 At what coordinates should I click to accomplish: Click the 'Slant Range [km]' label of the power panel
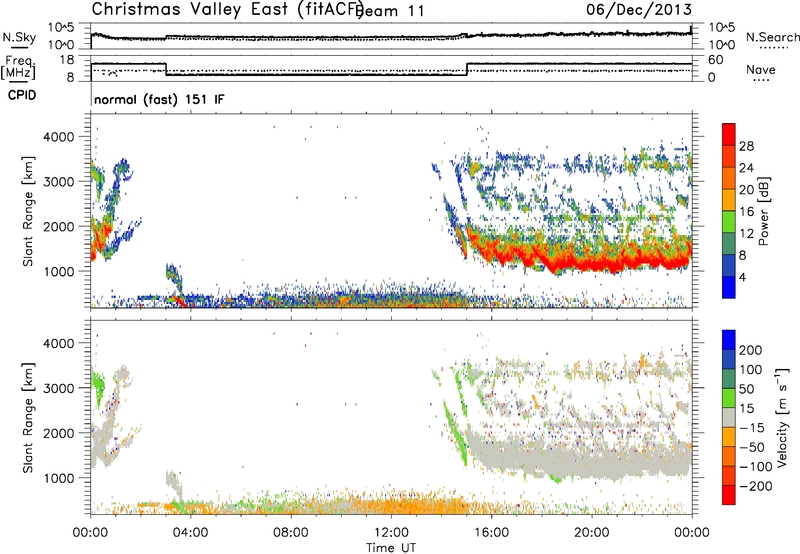(x=28, y=212)
